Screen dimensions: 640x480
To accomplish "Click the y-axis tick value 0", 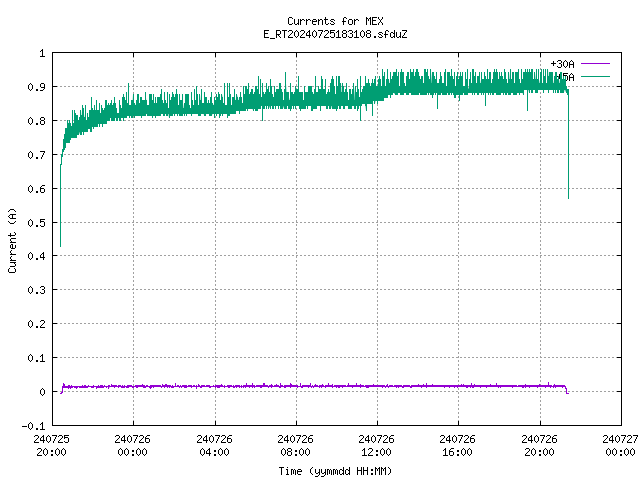I will click(x=42, y=392).
